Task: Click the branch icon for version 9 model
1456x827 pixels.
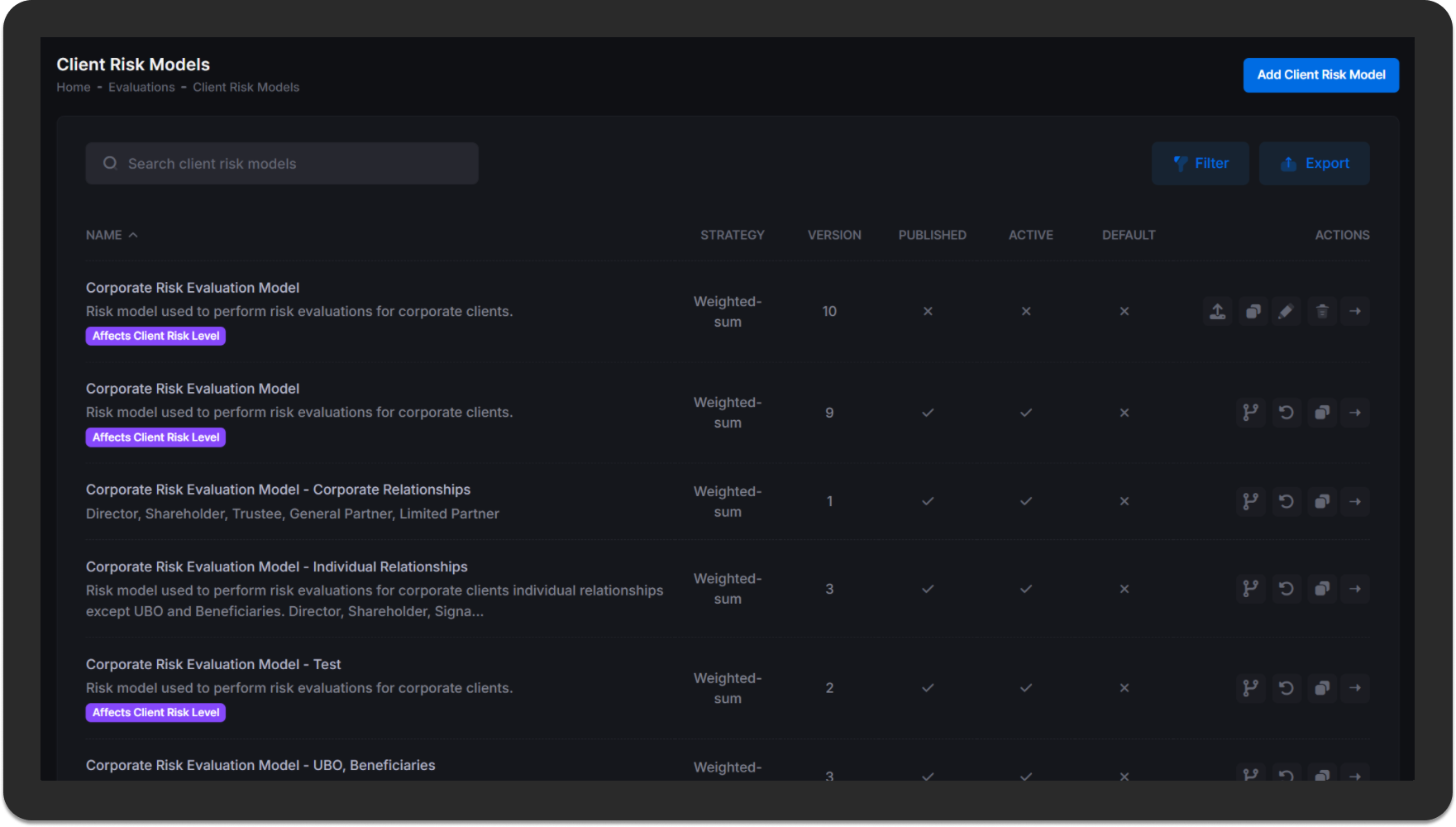Action: click(1250, 413)
